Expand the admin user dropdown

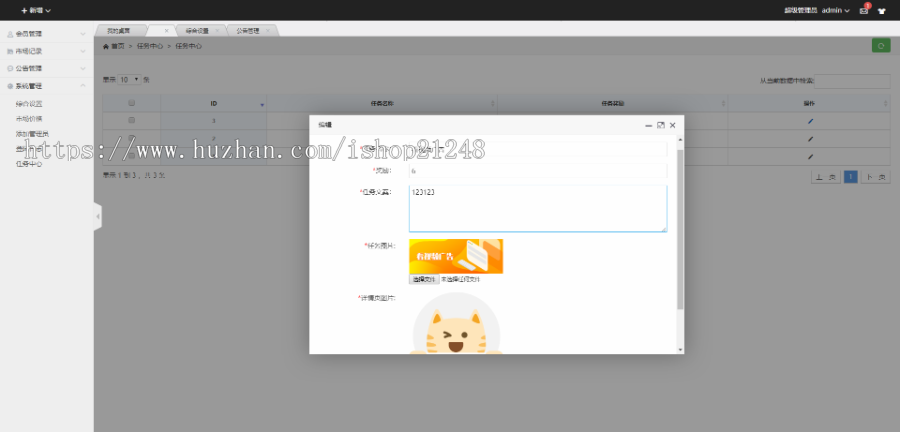point(836,10)
